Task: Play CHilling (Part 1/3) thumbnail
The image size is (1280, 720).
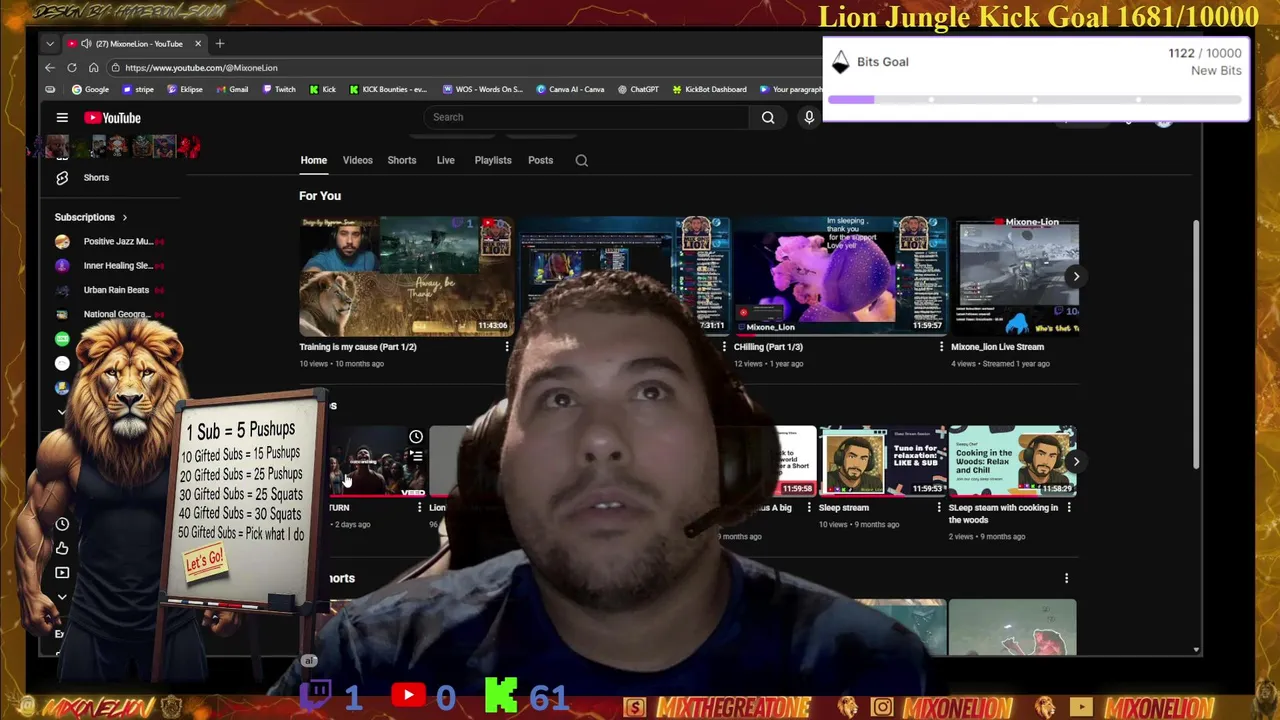Action: (839, 276)
